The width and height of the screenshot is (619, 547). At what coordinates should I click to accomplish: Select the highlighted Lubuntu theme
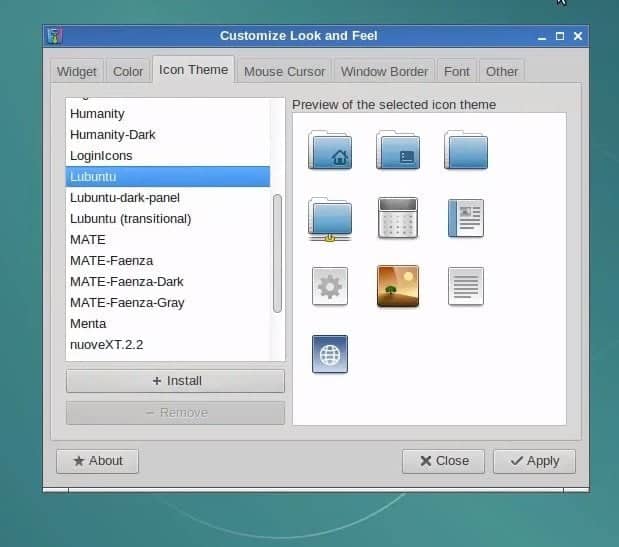point(168,176)
